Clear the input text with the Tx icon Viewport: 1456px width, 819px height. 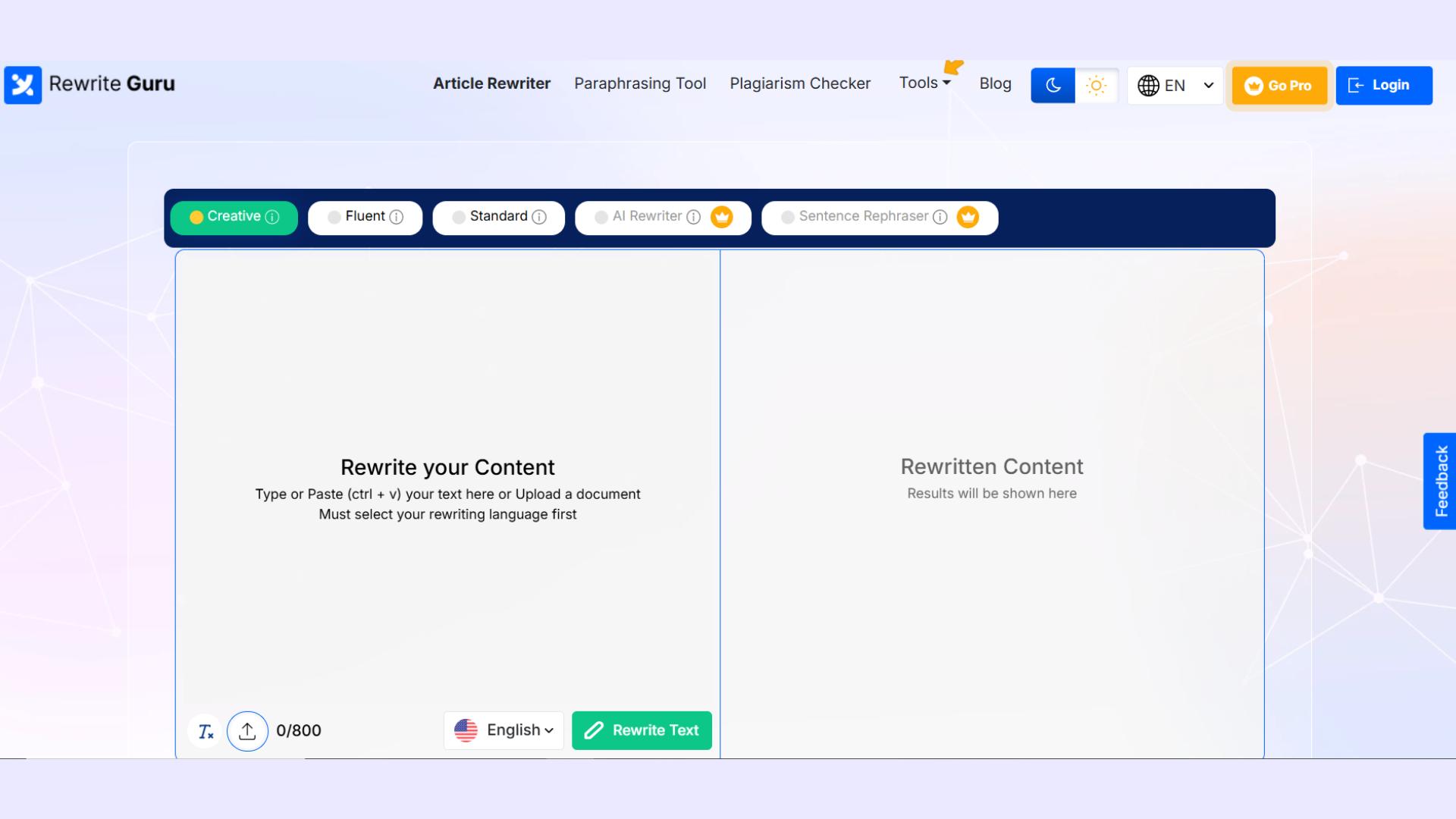click(x=204, y=730)
